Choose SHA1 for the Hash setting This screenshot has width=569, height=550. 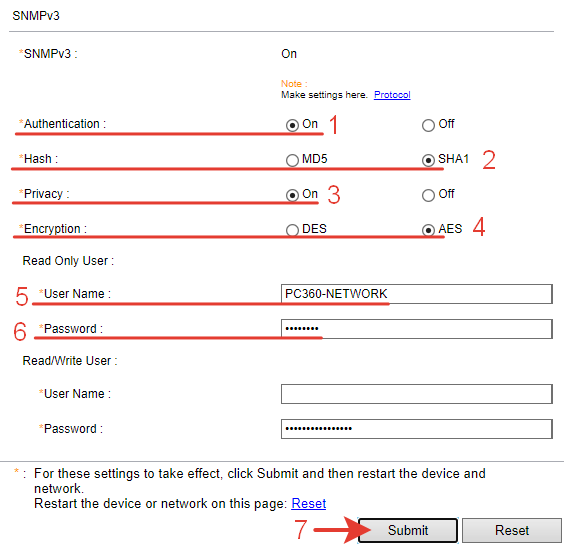pyautogui.click(x=428, y=160)
